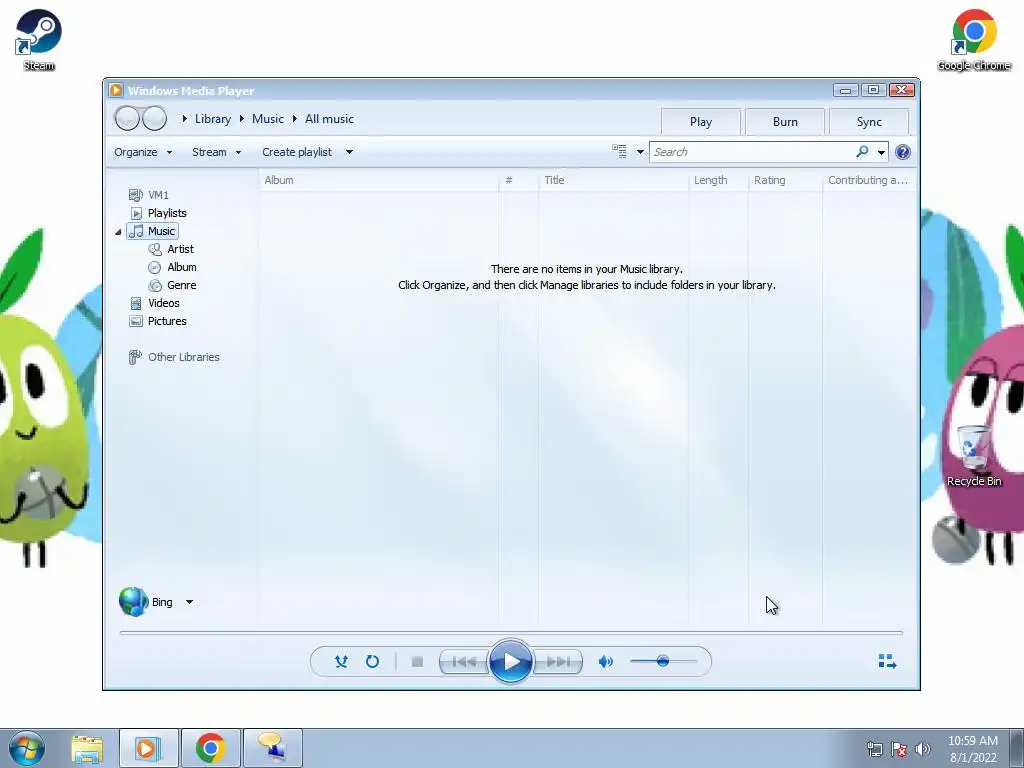Turn on shuffle in playback controls
The height and width of the screenshot is (768, 1024).
click(x=341, y=662)
